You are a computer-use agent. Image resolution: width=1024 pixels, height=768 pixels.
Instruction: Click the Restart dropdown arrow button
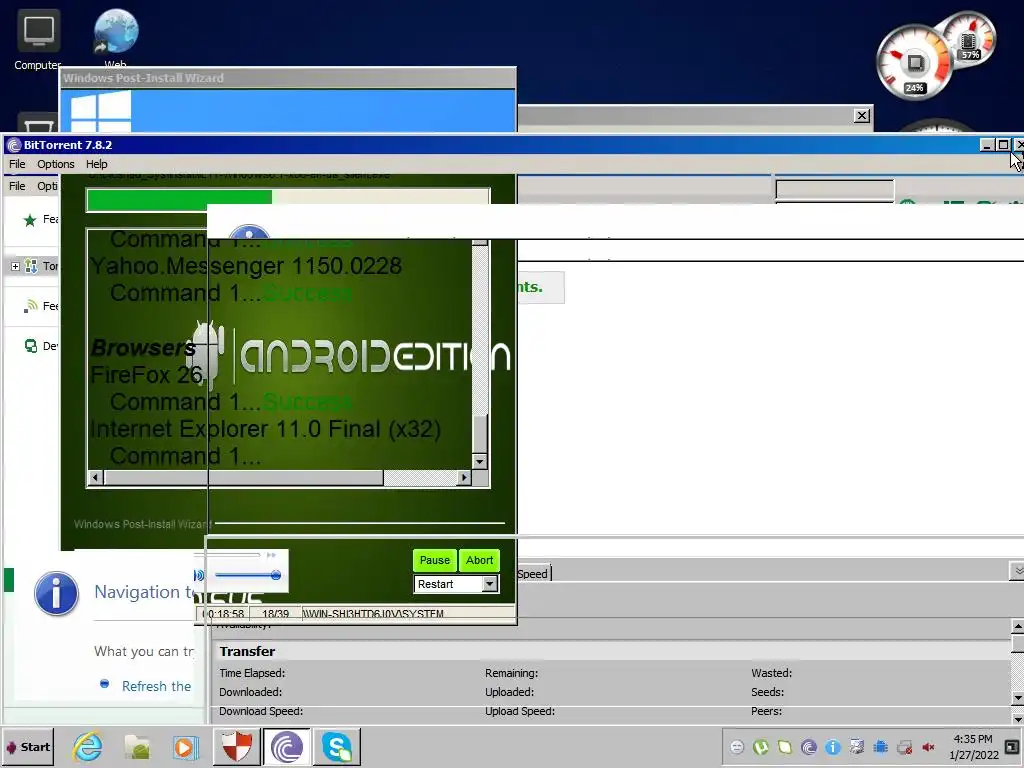(490, 584)
